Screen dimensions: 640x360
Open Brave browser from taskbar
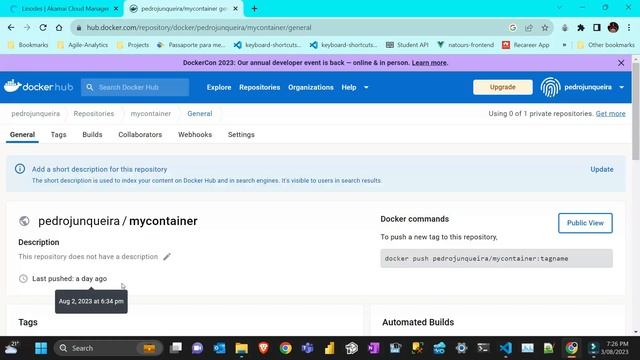(x=264, y=348)
